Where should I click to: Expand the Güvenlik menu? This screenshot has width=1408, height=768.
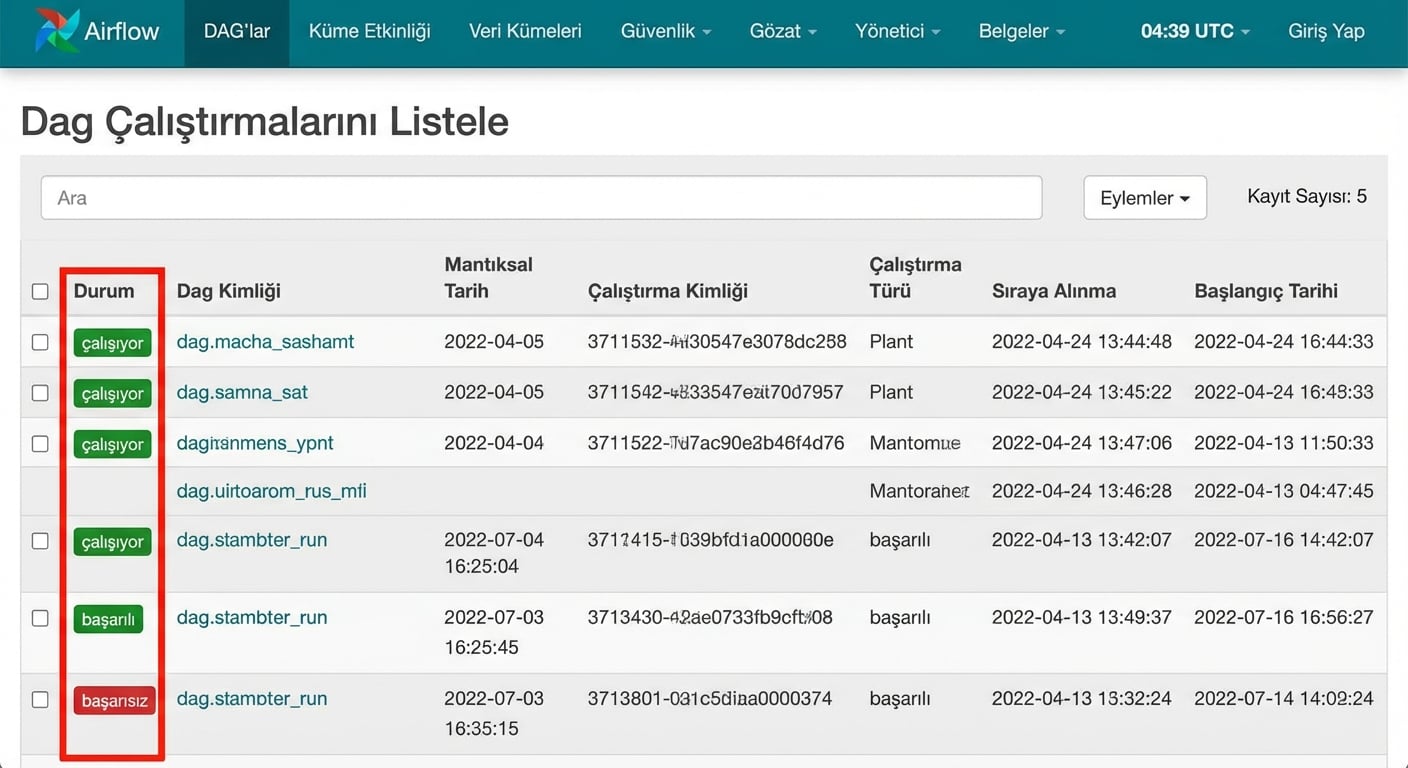coord(665,31)
